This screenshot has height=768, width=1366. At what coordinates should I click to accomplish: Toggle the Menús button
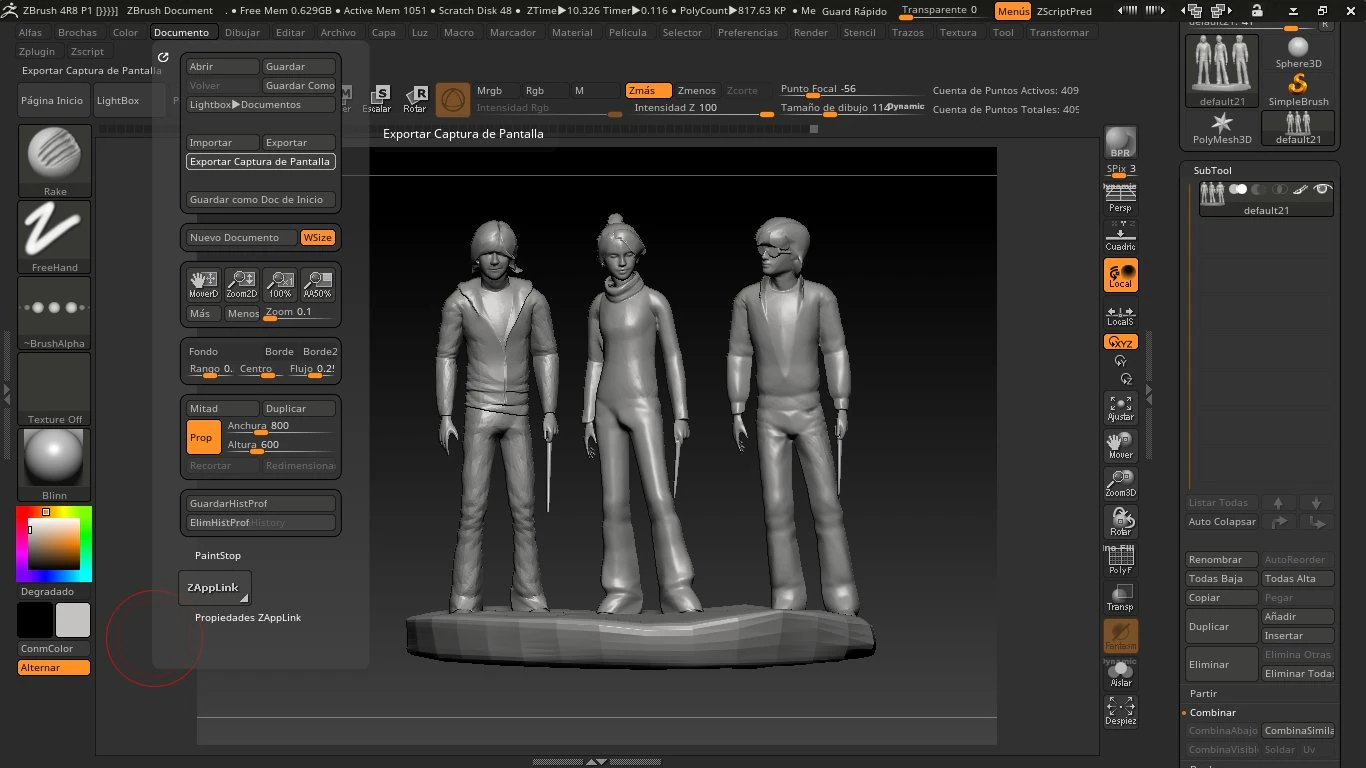click(1013, 11)
